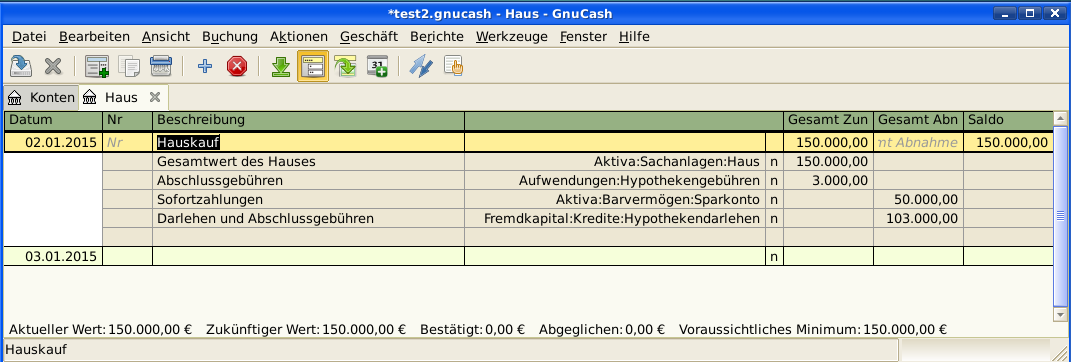Screen dimensions: 1071x362
Task: Open the Berichte menu
Action: tap(436, 37)
